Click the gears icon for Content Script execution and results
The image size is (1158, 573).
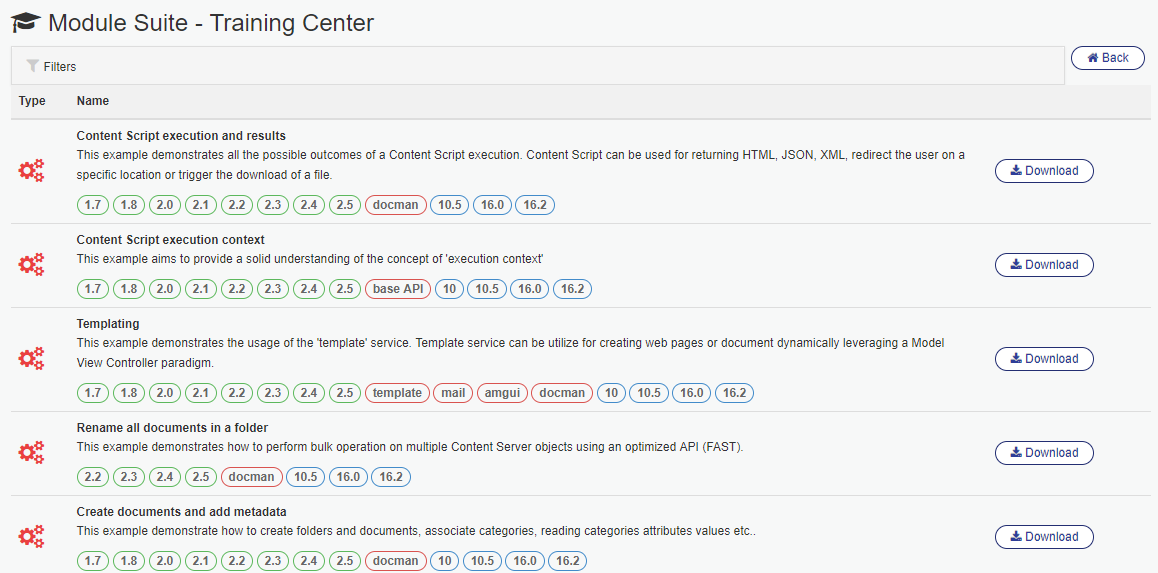click(32, 171)
